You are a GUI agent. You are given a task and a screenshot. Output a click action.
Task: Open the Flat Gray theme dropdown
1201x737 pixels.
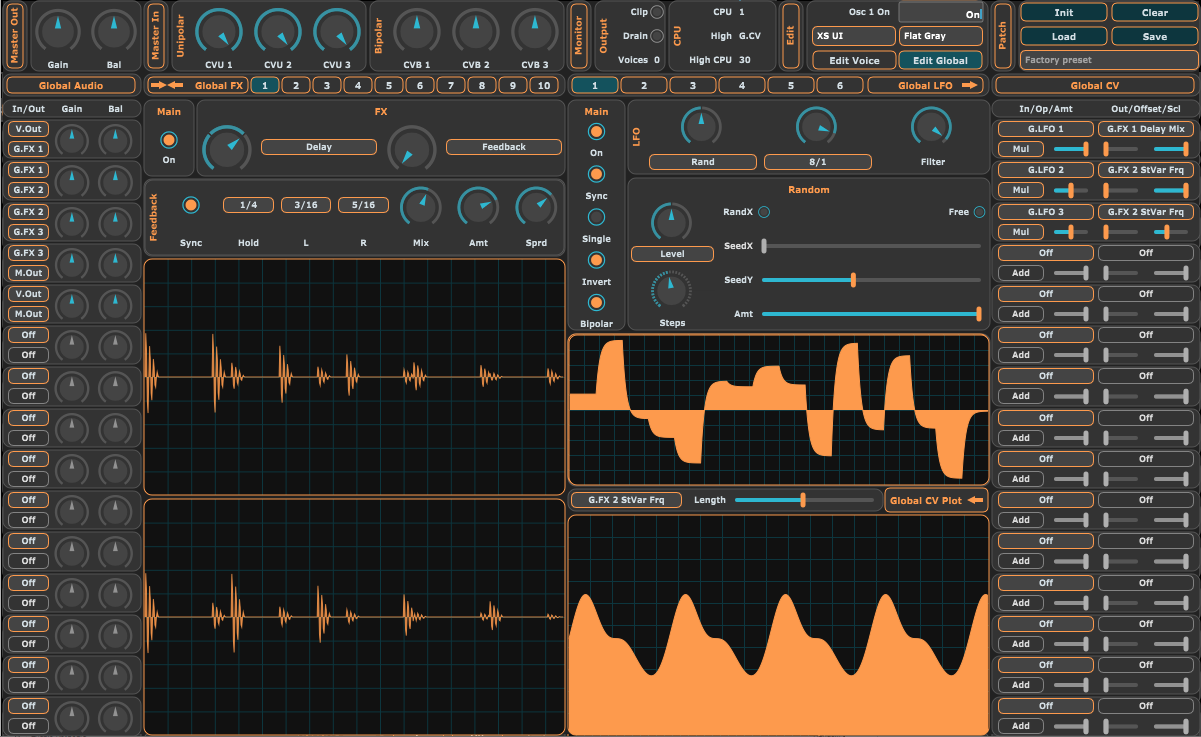click(x=940, y=36)
